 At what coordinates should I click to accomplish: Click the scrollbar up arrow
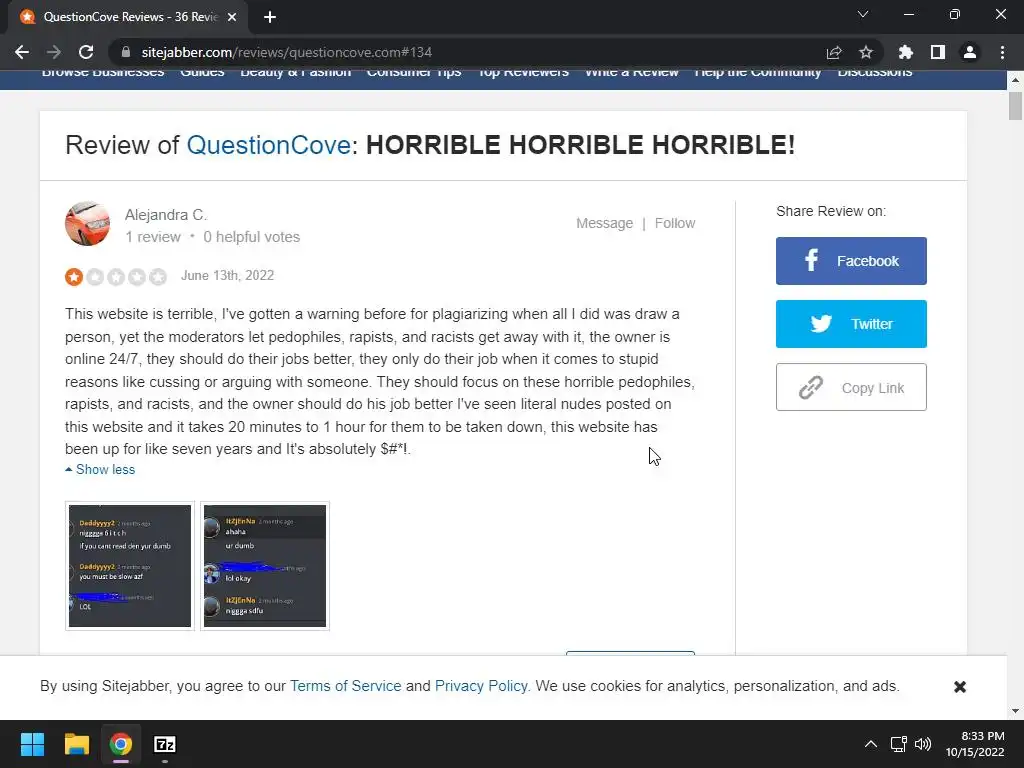(x=1015, y=80)
